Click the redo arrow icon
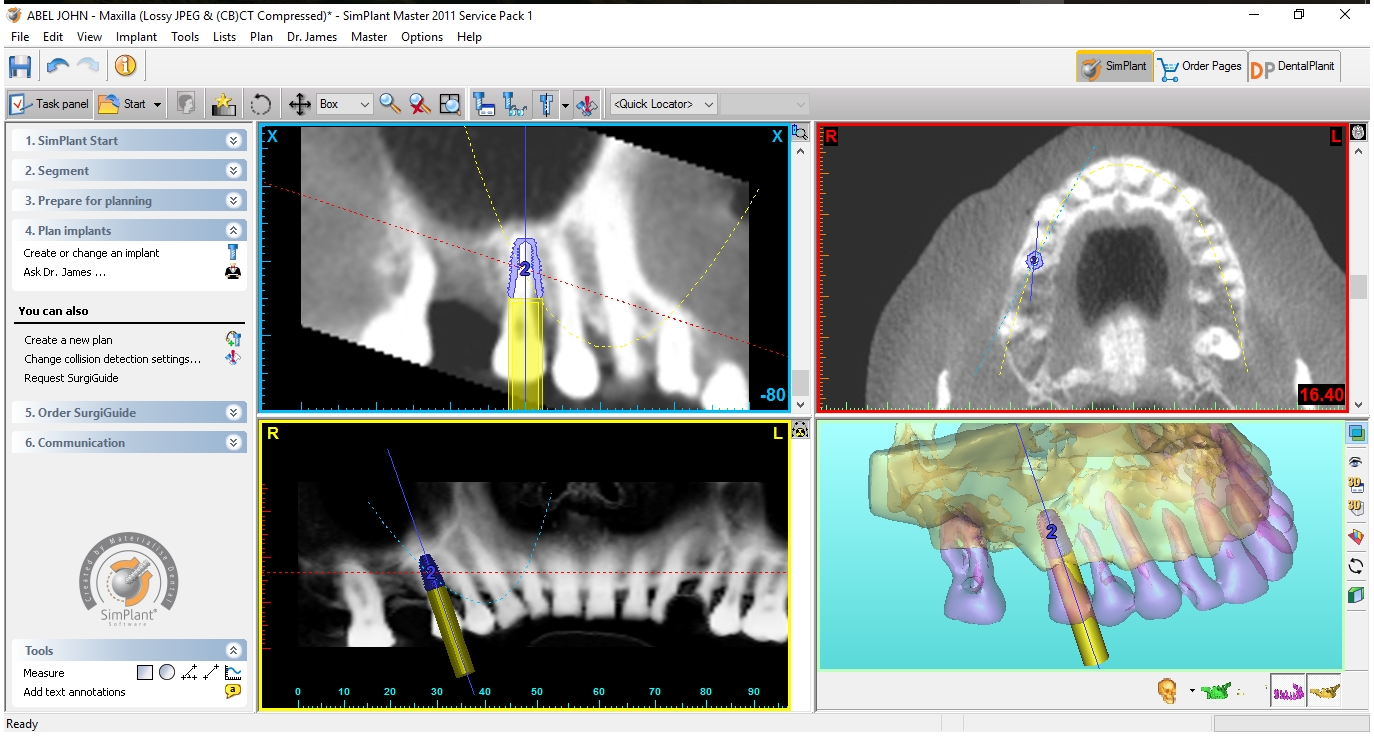Viewport: 1374px width, 736px height. point(89,67)
